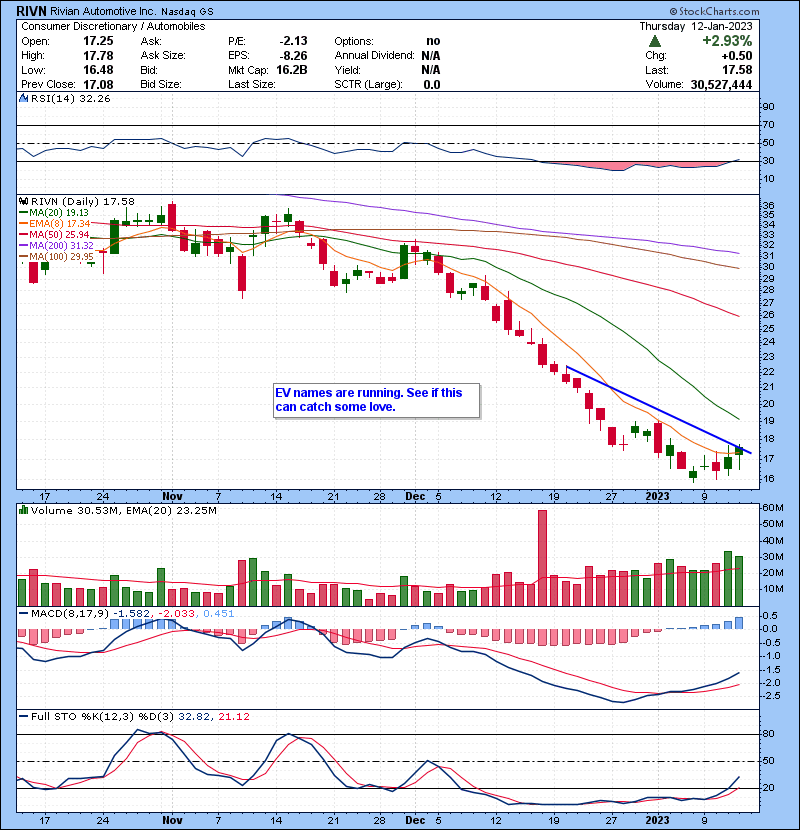The height and width of the screenshot is (830, 800).
Task: Click the MACD histogram value 0.451
Action: click(219, 614)
